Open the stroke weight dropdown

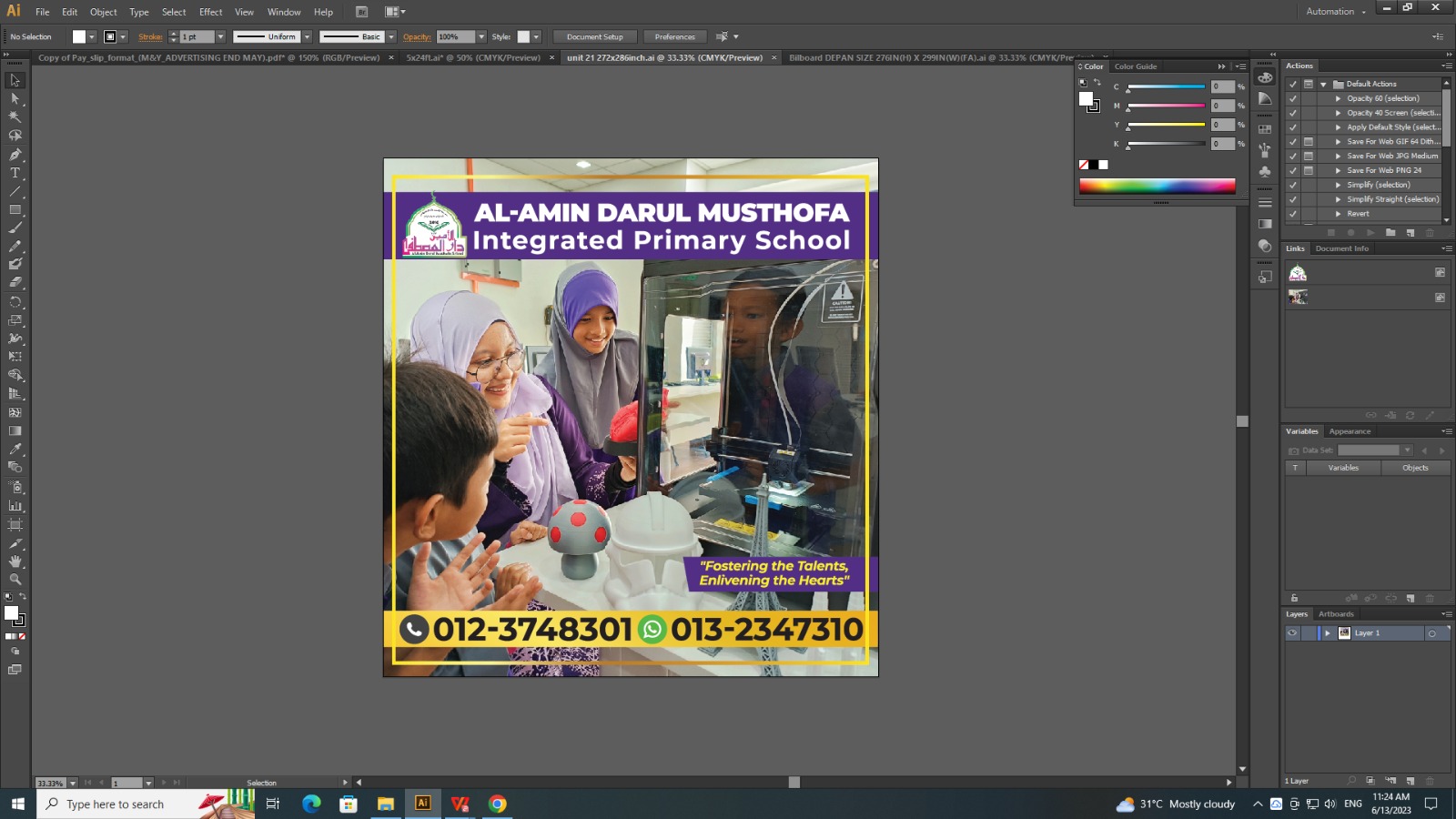220,37
